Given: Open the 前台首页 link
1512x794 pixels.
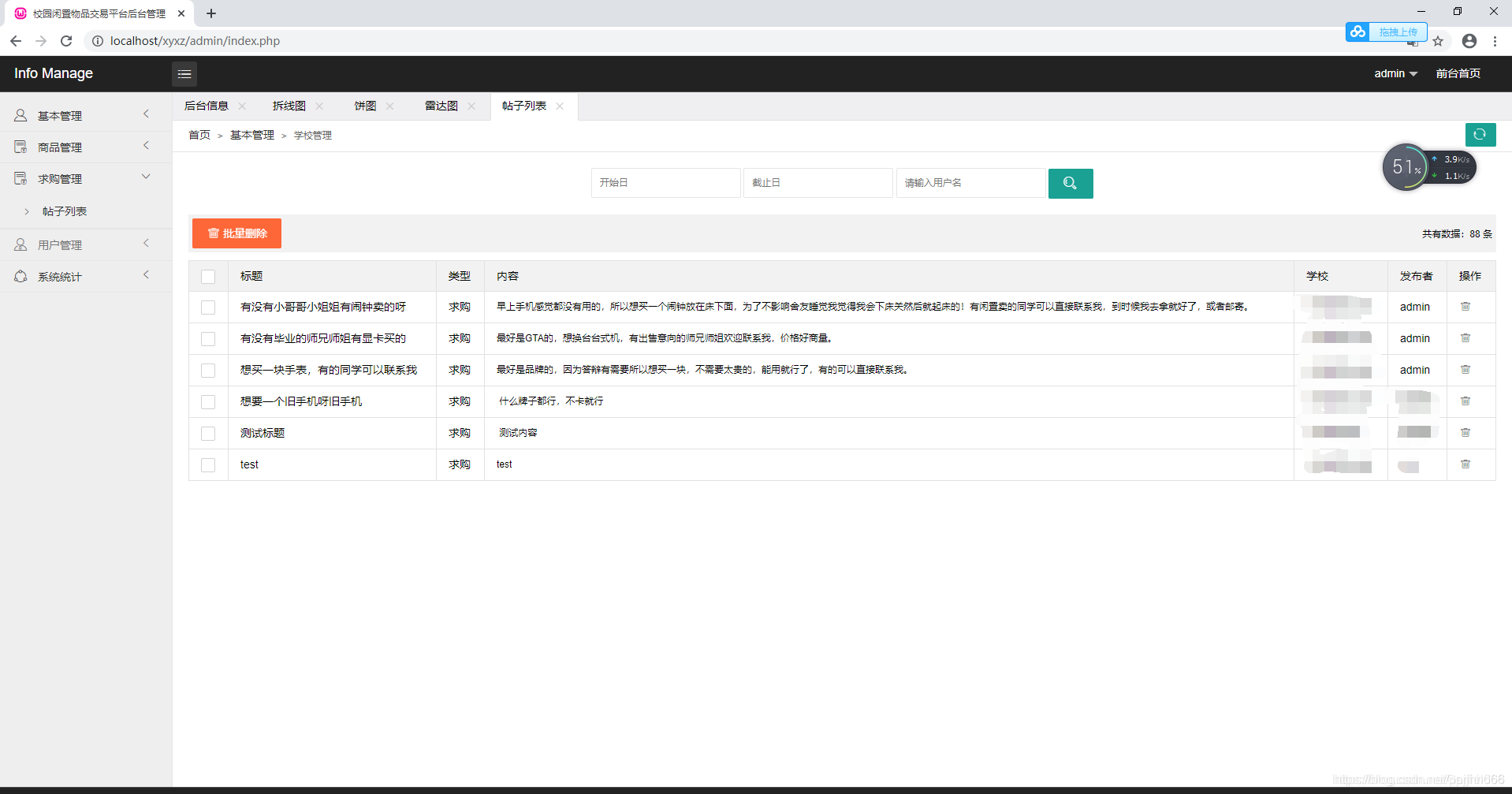Looking at the screenshot, I should click(x=1458, y=73).
